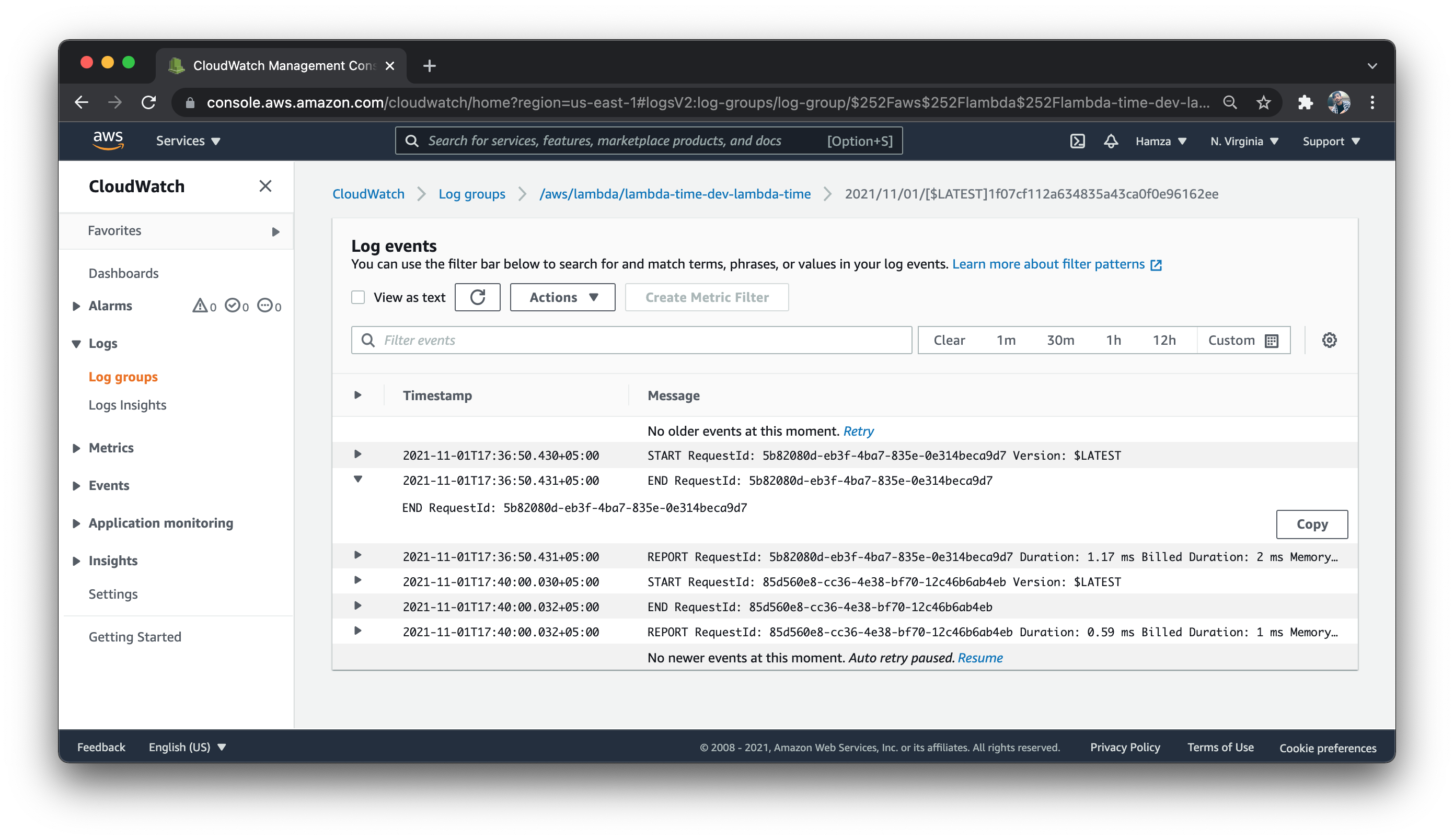The height and width of the screenshot is (840, 1454).
Task: Expand REPORT row with Duration 1.17 ms
Action: tap(357, 555)
